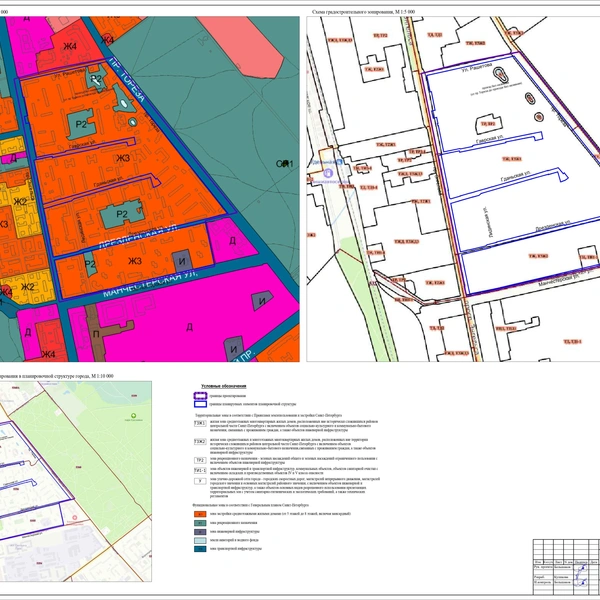
Task: Click the ТР2 zone code box in legend
Action: 200,460
